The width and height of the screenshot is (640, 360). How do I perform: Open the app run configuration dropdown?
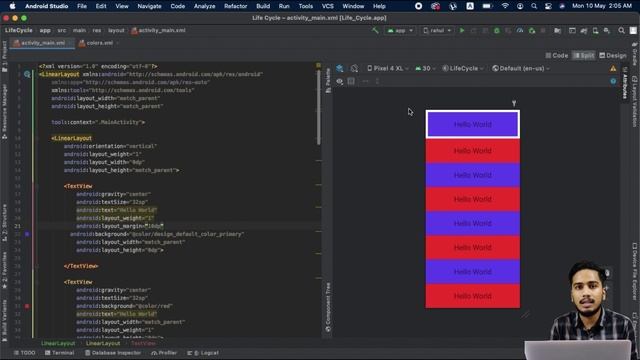[x=400, y=31]
